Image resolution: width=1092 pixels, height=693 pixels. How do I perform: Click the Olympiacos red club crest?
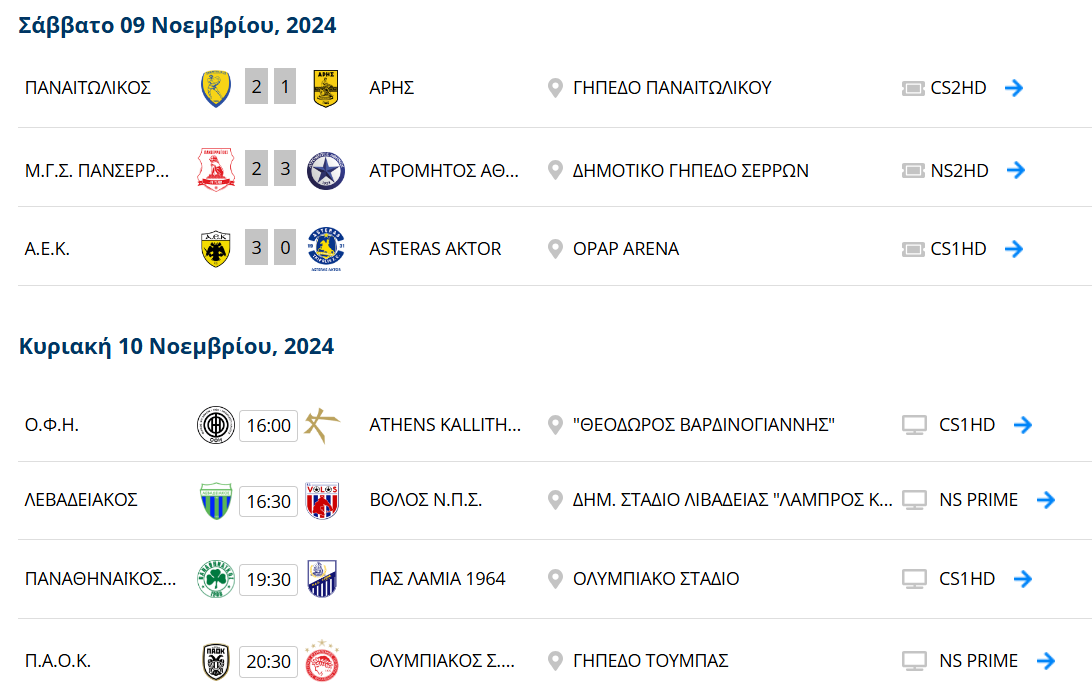[x=322, y=660]
